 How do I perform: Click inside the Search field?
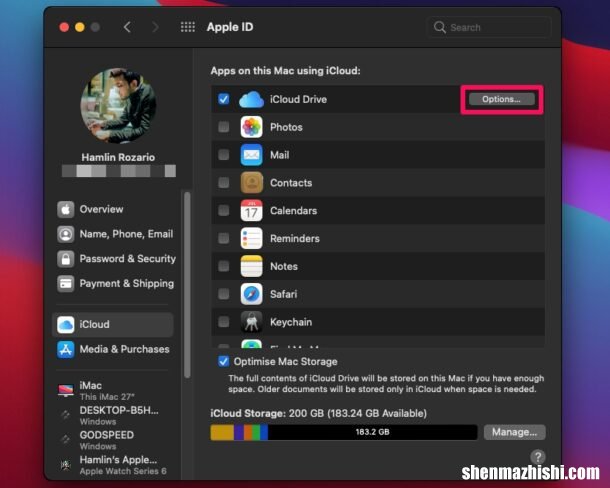click(x=489, y=27)
